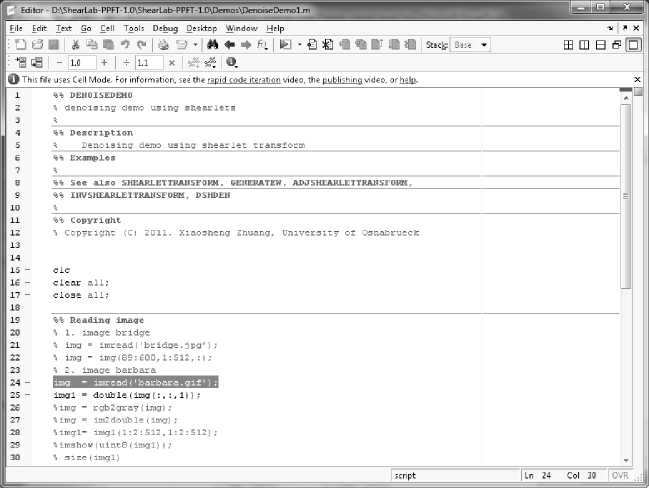The height and width of the screenshot is (488, 649).
Task: Increment value with plus button
Action: pos(104,63)
